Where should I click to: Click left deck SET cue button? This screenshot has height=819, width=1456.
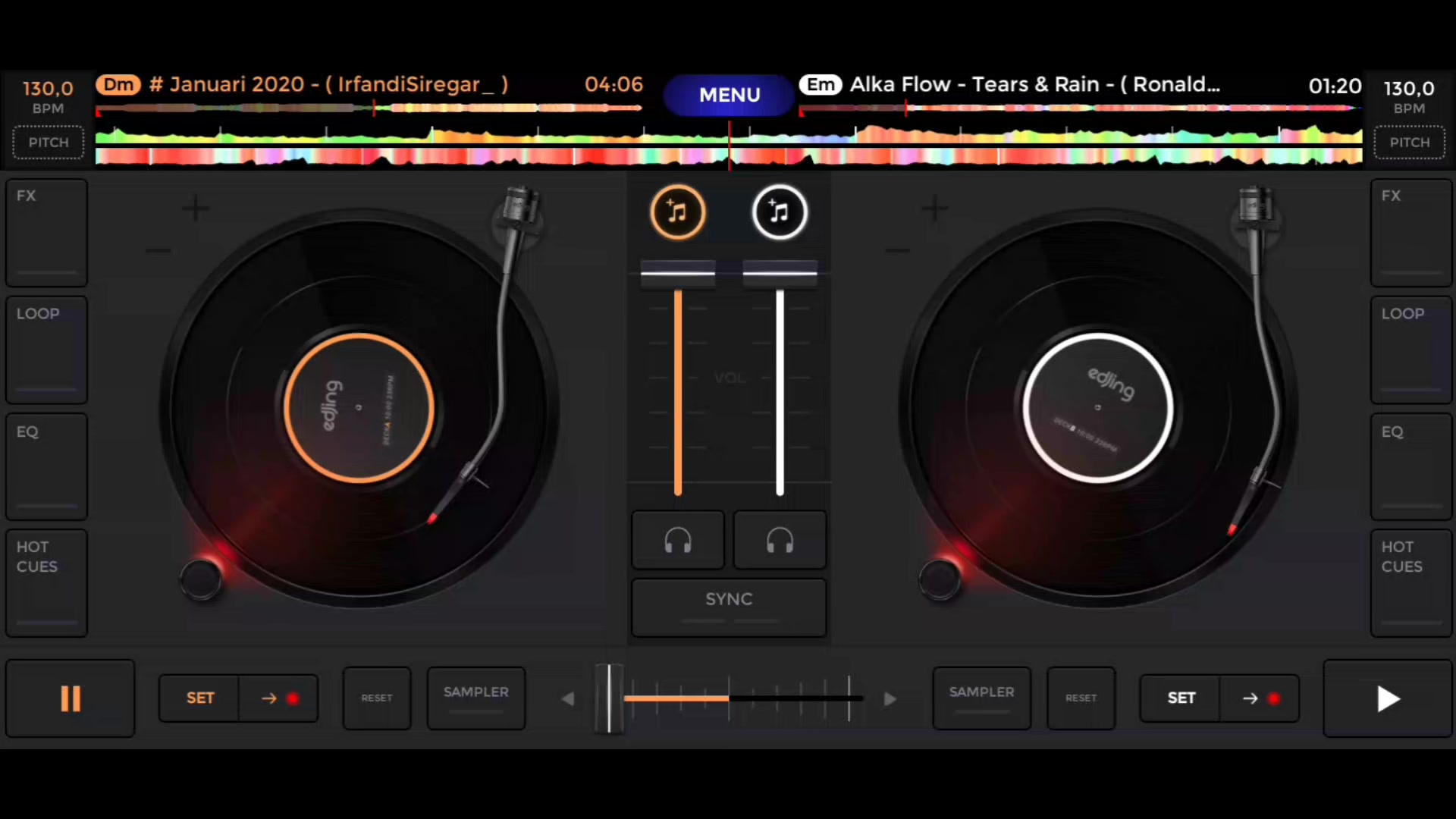(199, 698)
